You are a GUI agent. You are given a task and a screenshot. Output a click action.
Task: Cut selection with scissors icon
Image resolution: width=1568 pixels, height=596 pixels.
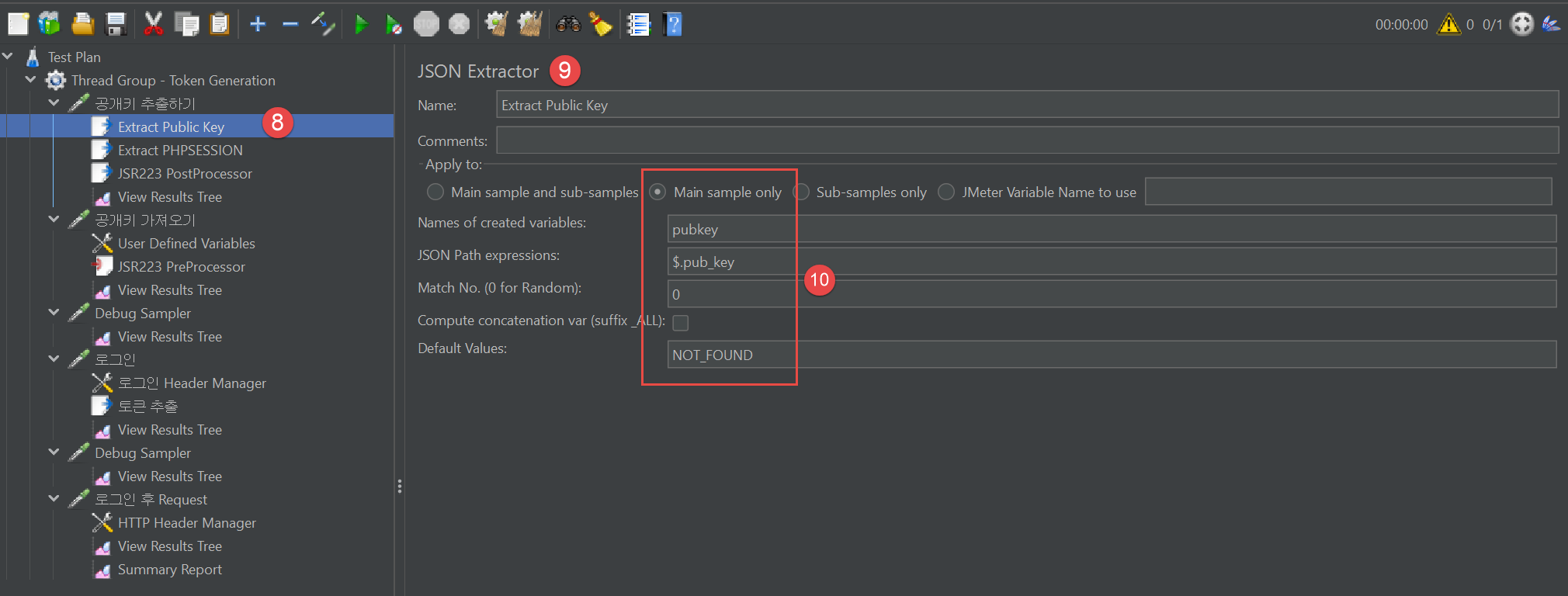coord(154,24)
